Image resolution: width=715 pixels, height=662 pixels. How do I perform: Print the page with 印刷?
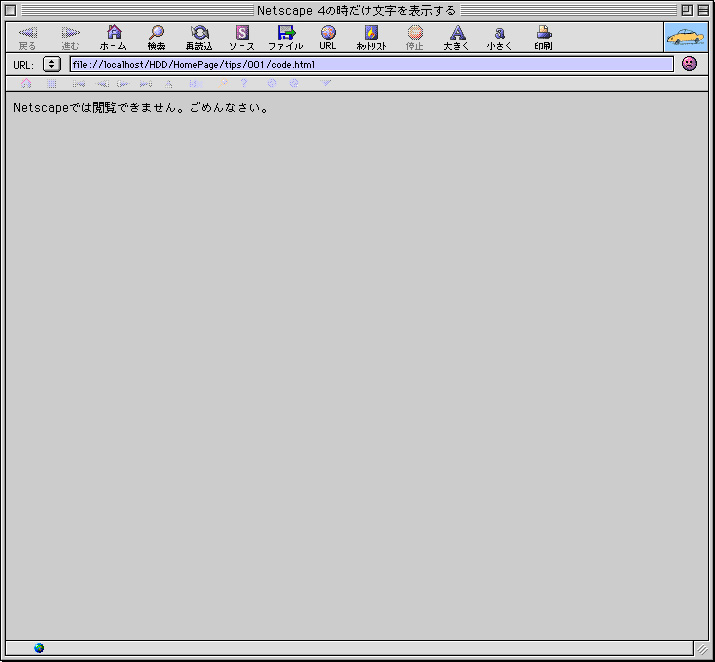click(544, 38)
